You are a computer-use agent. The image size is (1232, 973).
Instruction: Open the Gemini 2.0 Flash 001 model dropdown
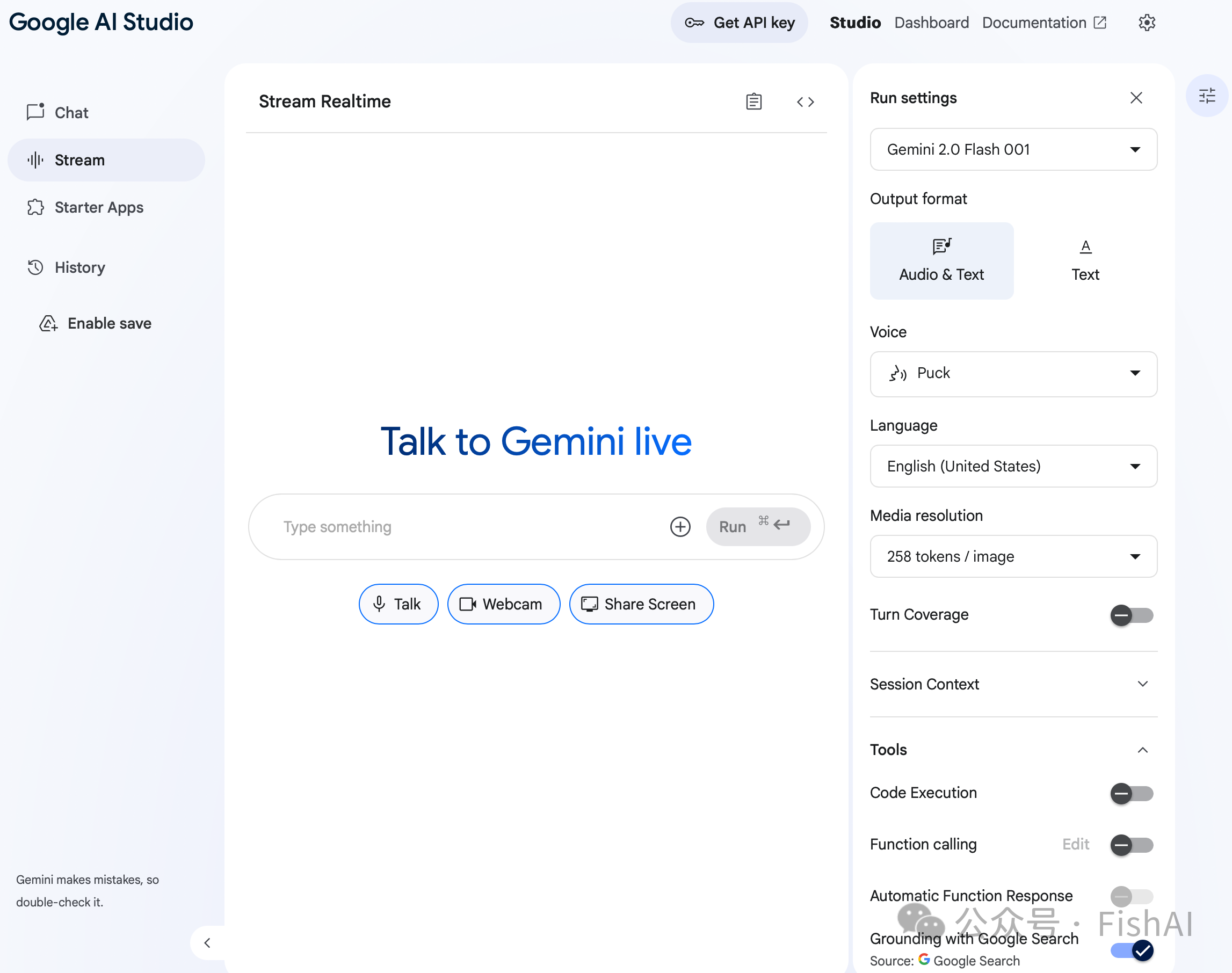pos(1013,149)
